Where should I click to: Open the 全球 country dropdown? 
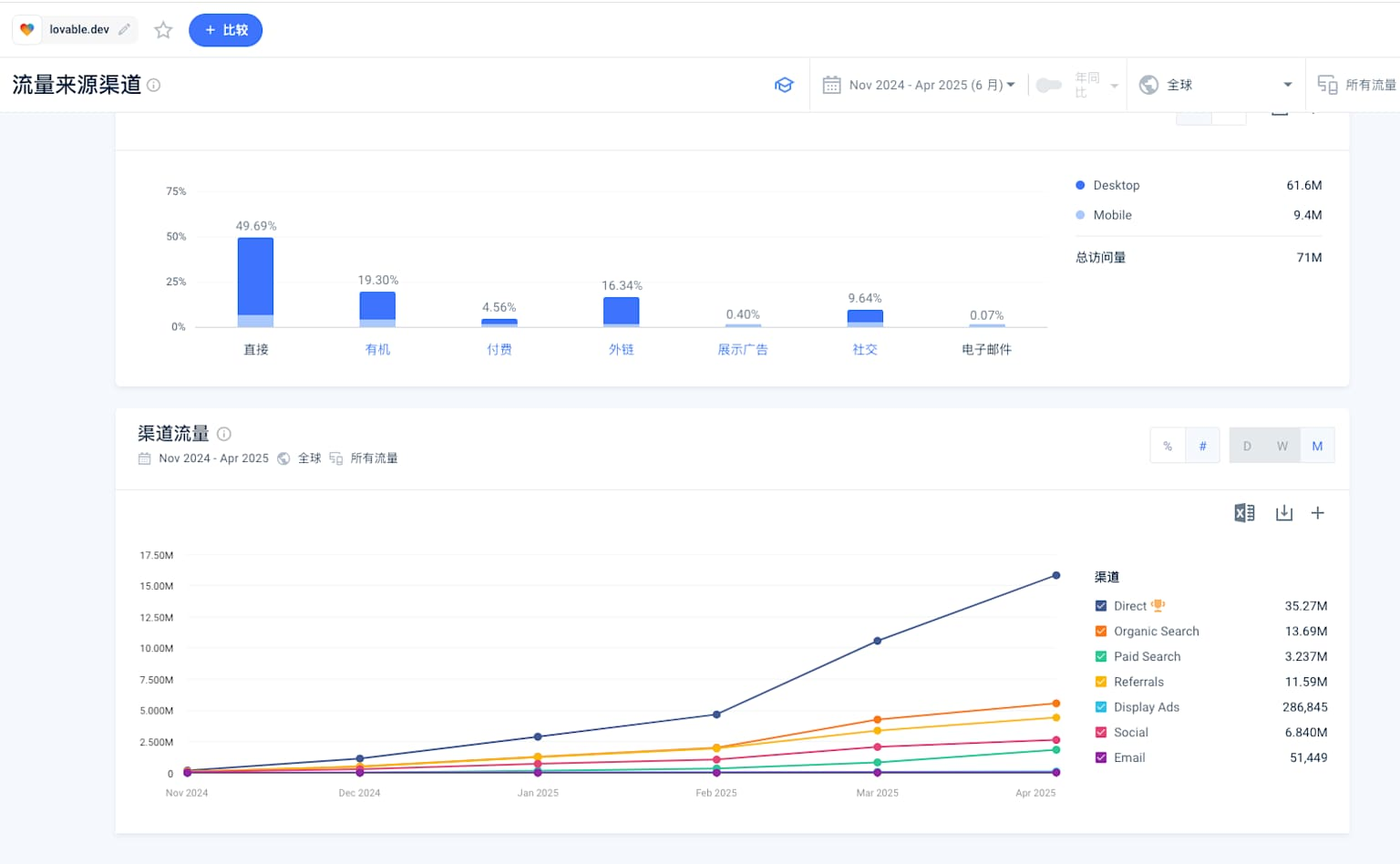point(1215,85)
